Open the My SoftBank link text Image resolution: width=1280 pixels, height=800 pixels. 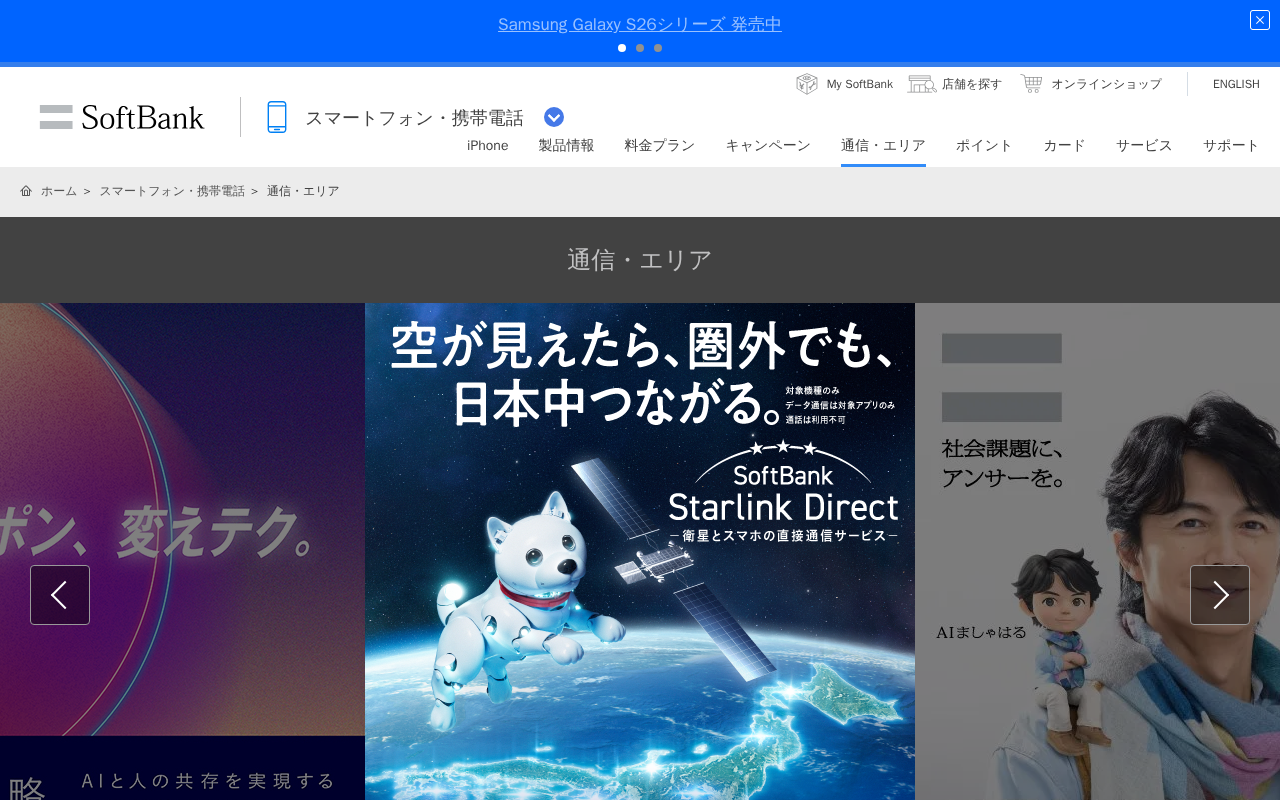click(x=860, y=84)
